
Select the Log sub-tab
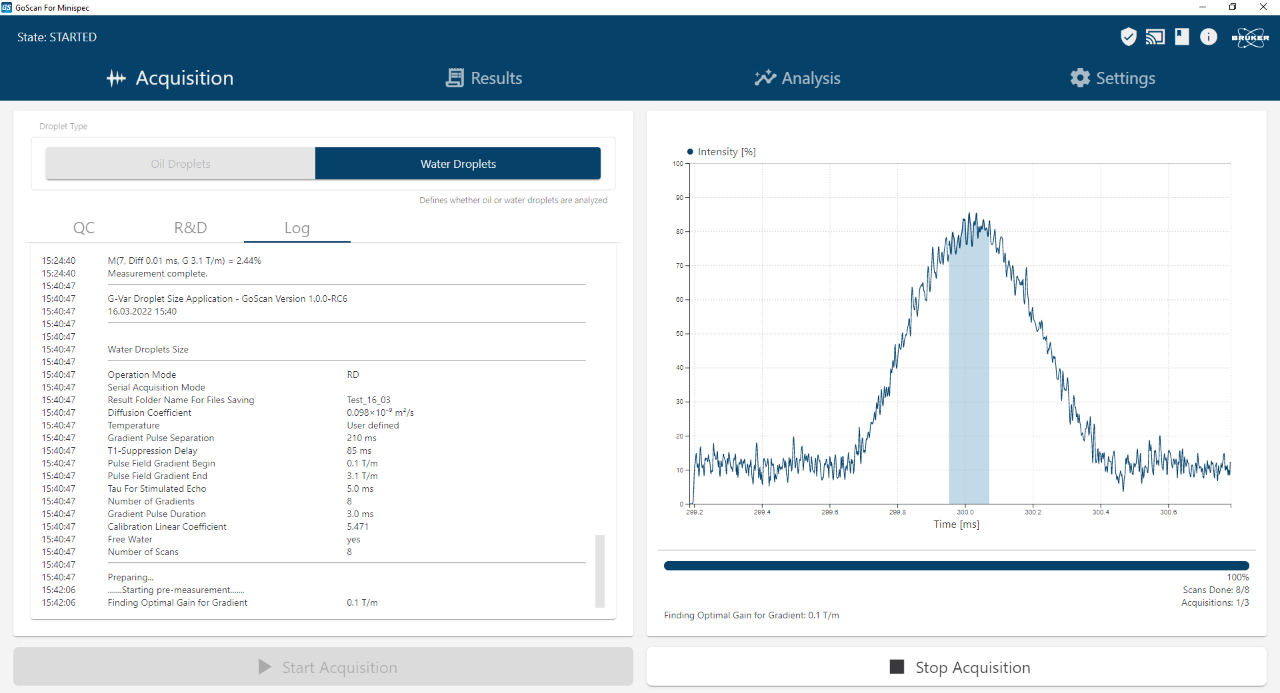pyautogui.click(x=297, y=228)
